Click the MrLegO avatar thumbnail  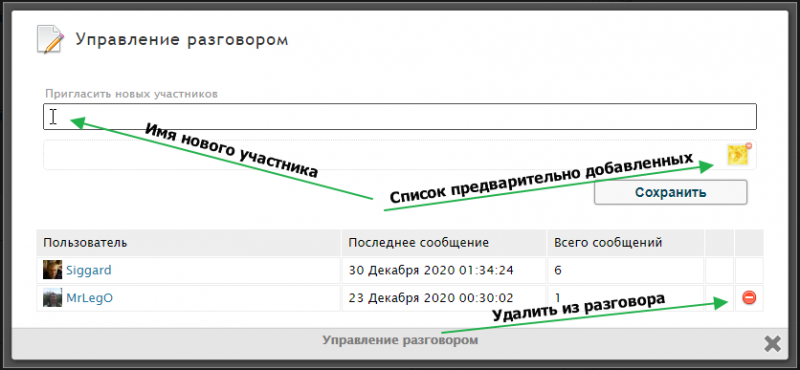tap(53, 298)
